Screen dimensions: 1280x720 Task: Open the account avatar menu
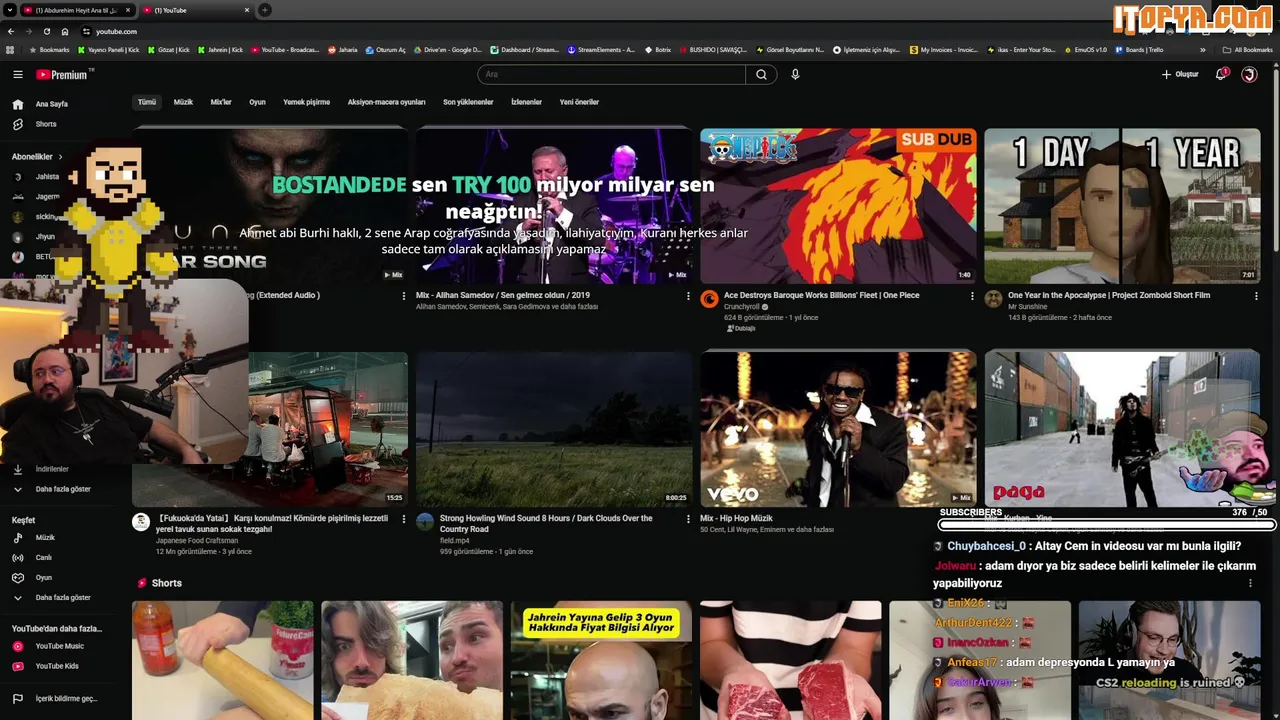pyautogui.click(x=1249, y=74)
